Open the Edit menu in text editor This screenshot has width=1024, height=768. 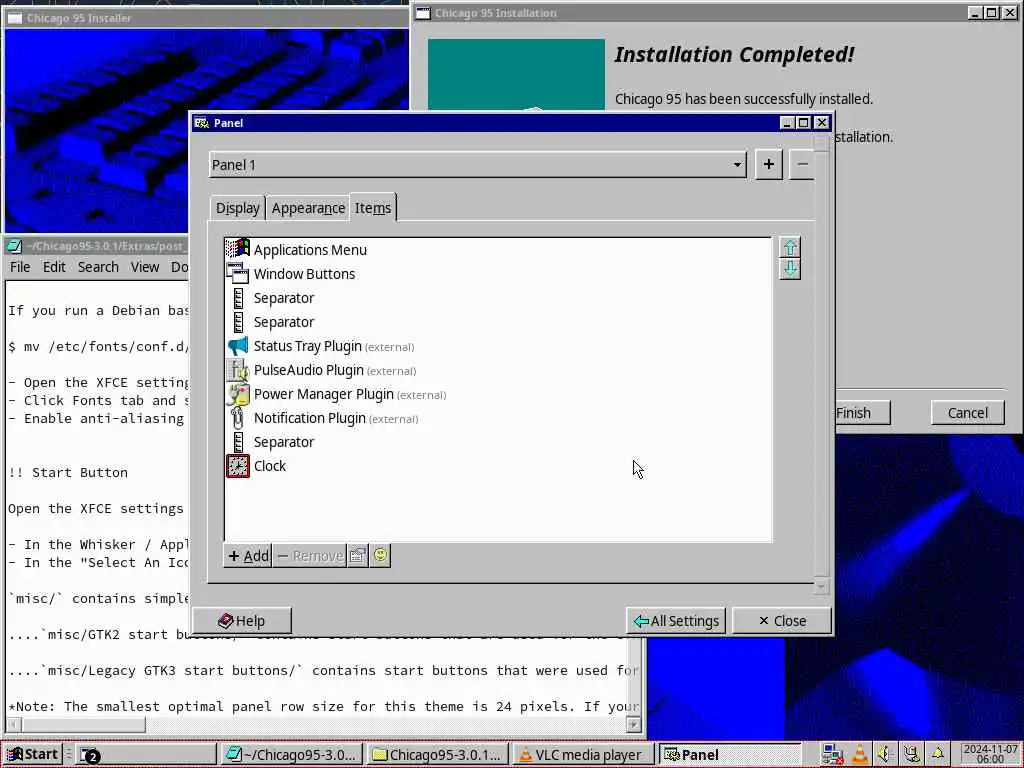[x=54, y=266]
